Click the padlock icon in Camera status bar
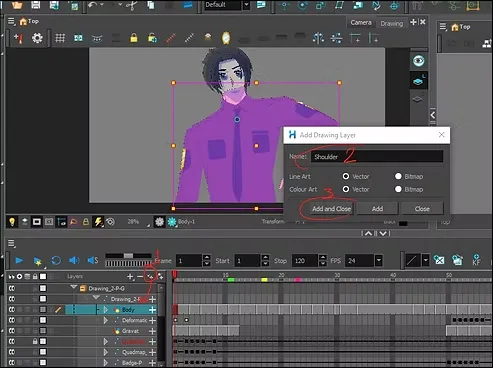Screen dimensions: 493x368 pos(86,222)
